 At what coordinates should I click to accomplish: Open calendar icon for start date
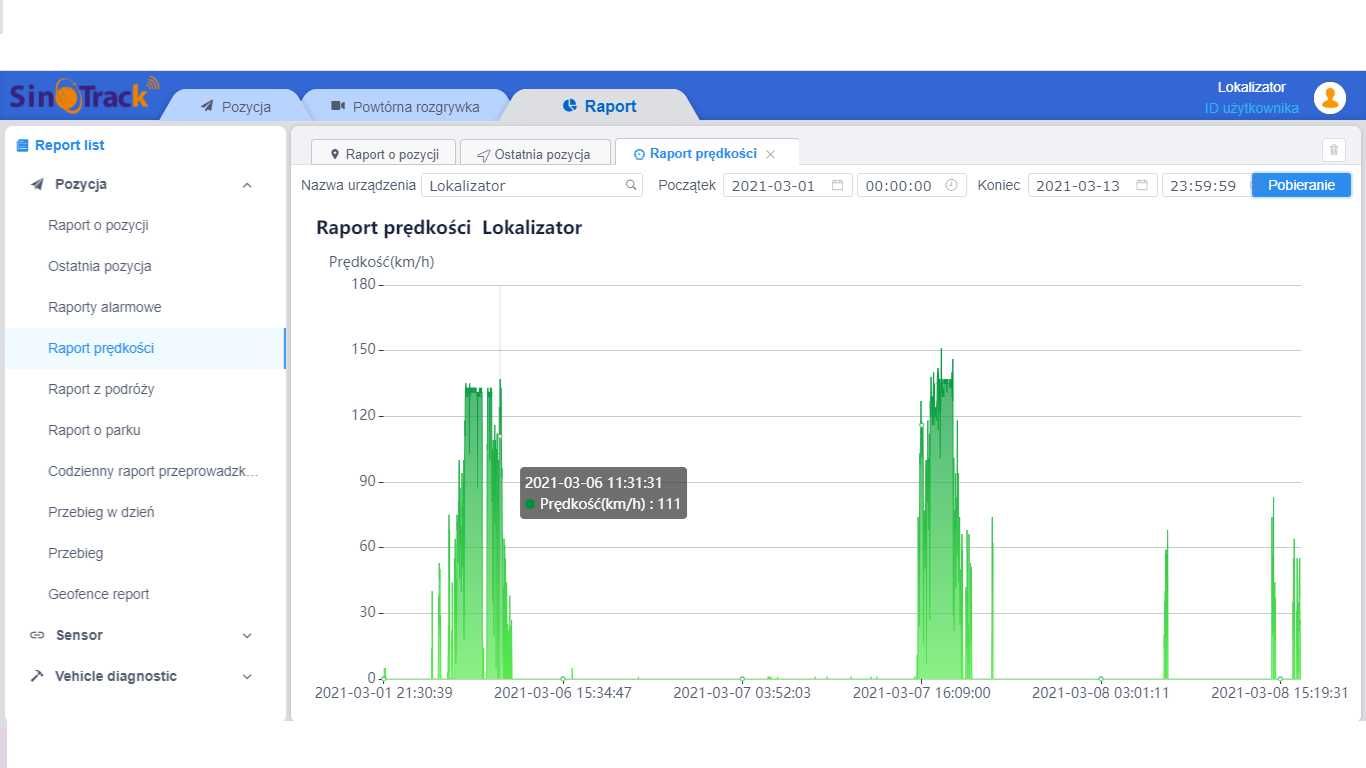(838, 185)
